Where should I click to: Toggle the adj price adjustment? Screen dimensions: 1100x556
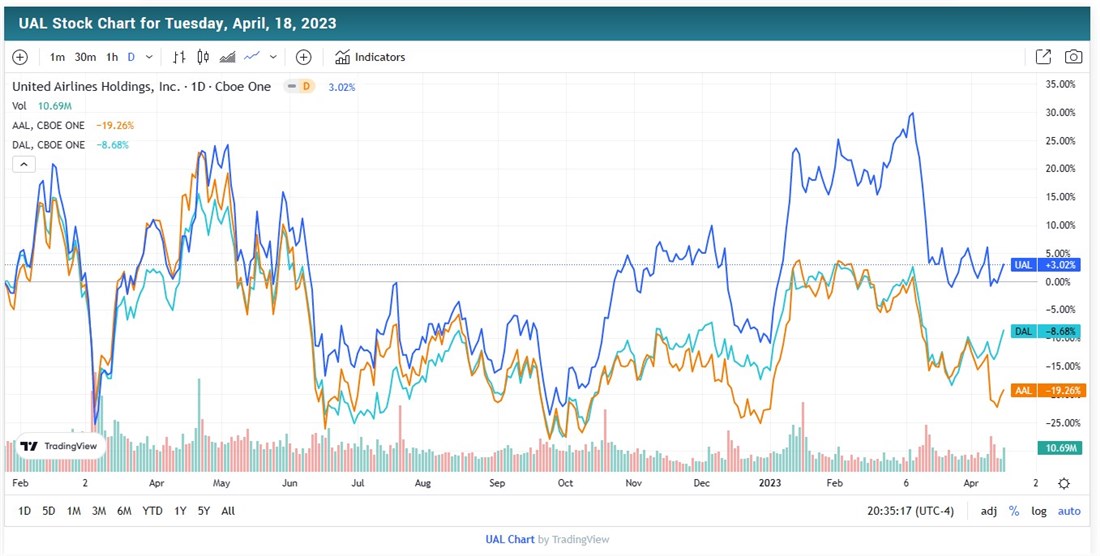(988, 511)
